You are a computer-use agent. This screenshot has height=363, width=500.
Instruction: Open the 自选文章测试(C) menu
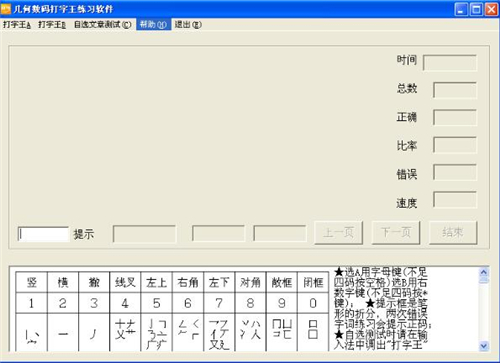[103, 25]
